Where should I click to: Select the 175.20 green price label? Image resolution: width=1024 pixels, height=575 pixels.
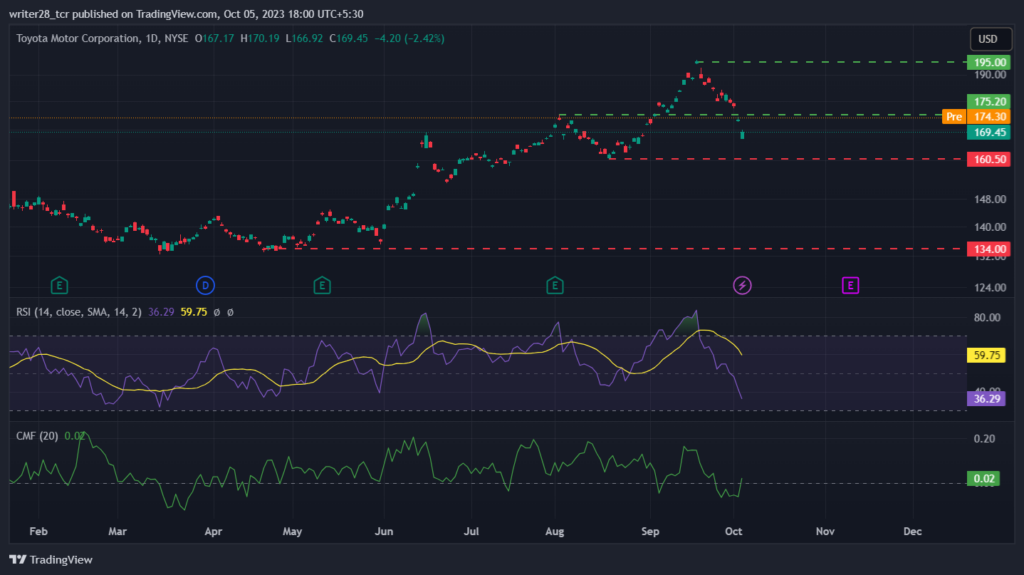(x=989, y=101)
